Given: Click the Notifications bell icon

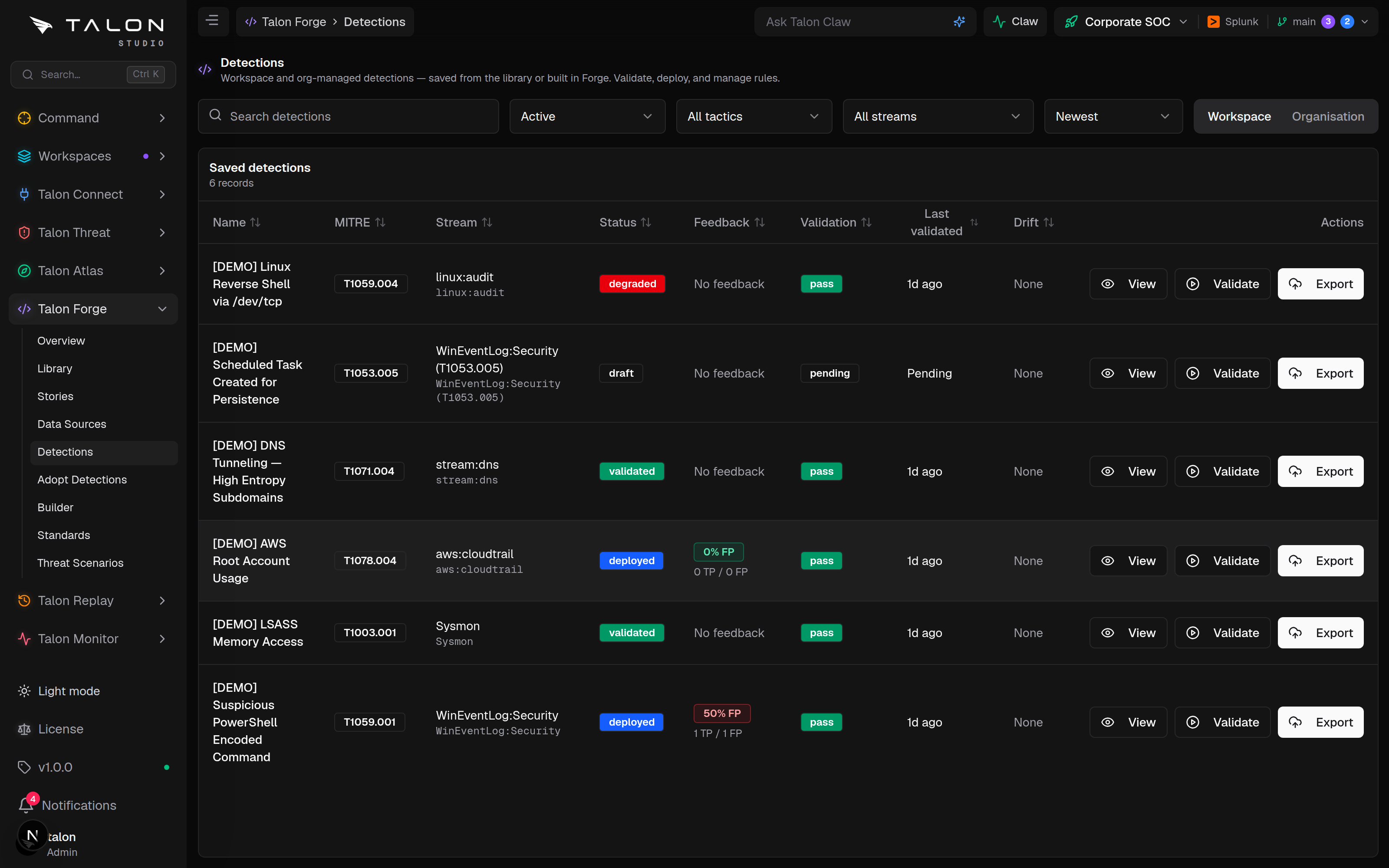Looking at the screenshot, I should click(x=26, y=805).
